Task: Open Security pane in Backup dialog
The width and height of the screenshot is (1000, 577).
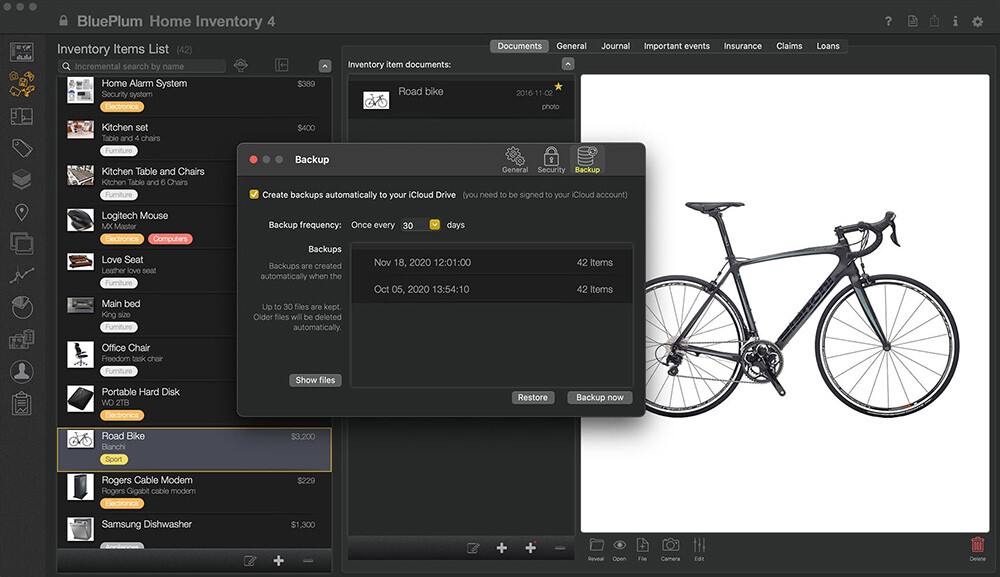Action: coord(551,160)
